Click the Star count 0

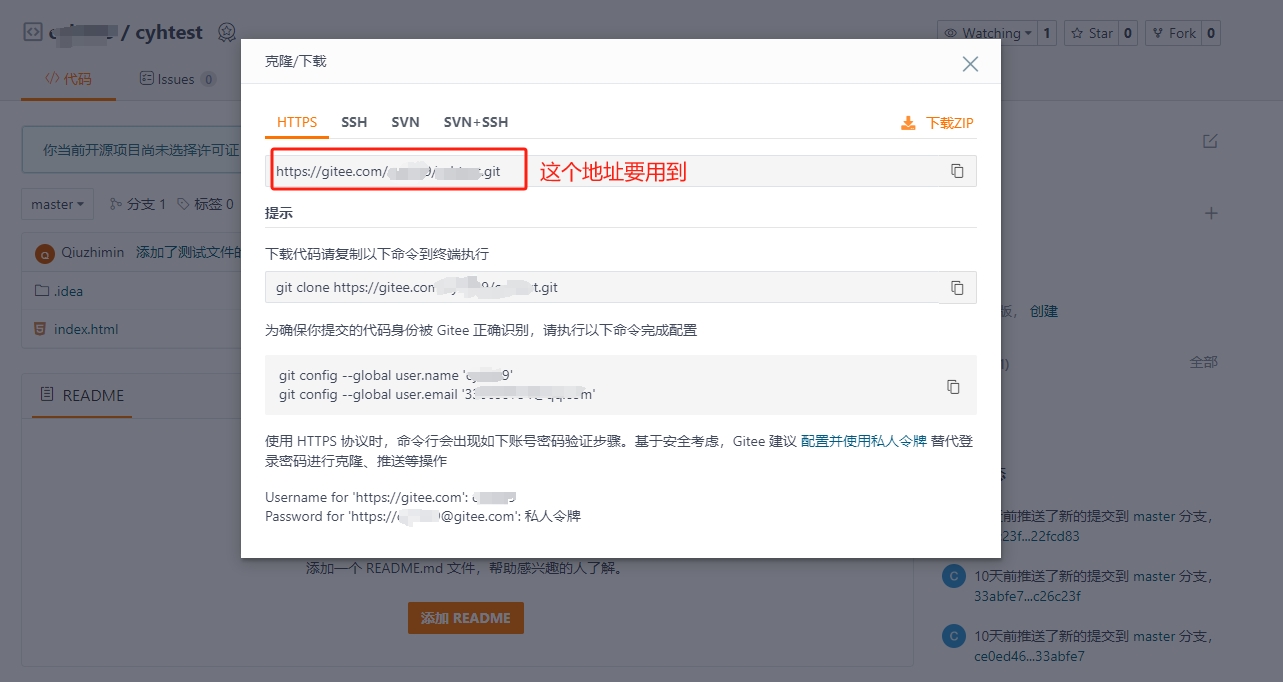point(1128,33)
